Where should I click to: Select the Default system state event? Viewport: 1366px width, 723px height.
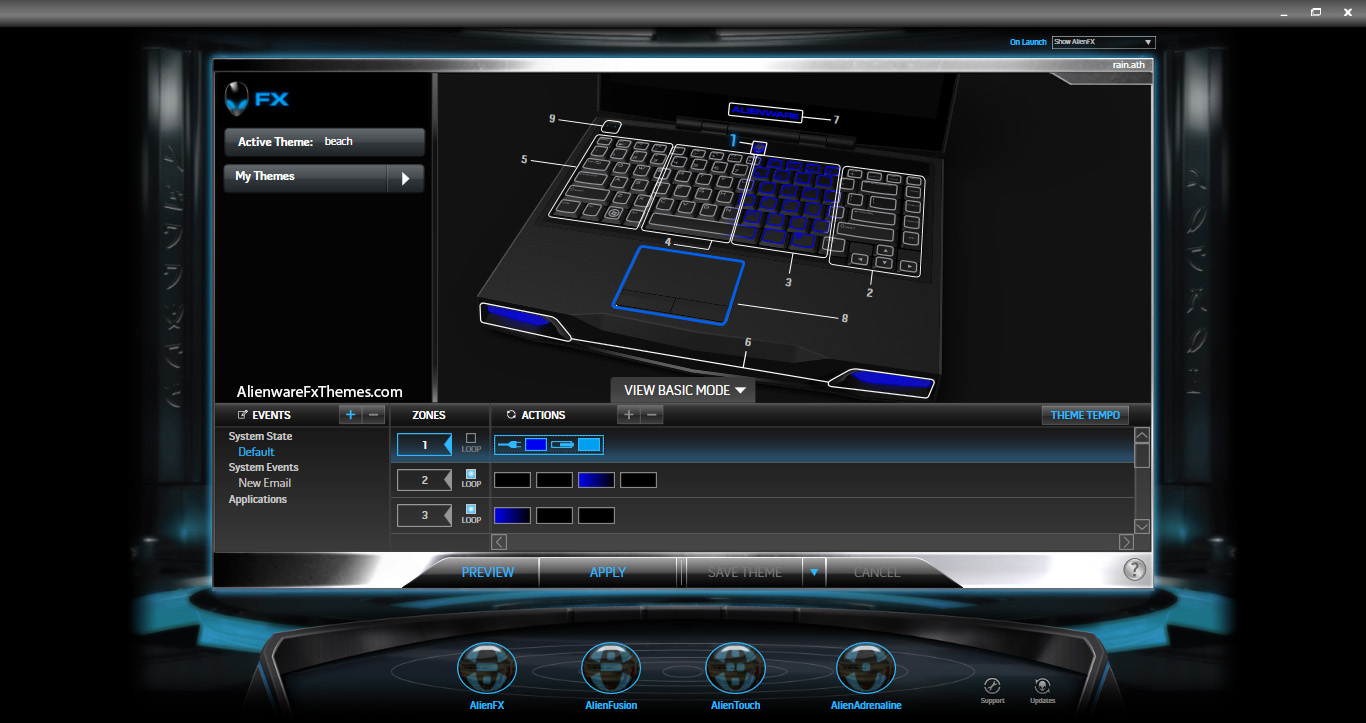256,452
